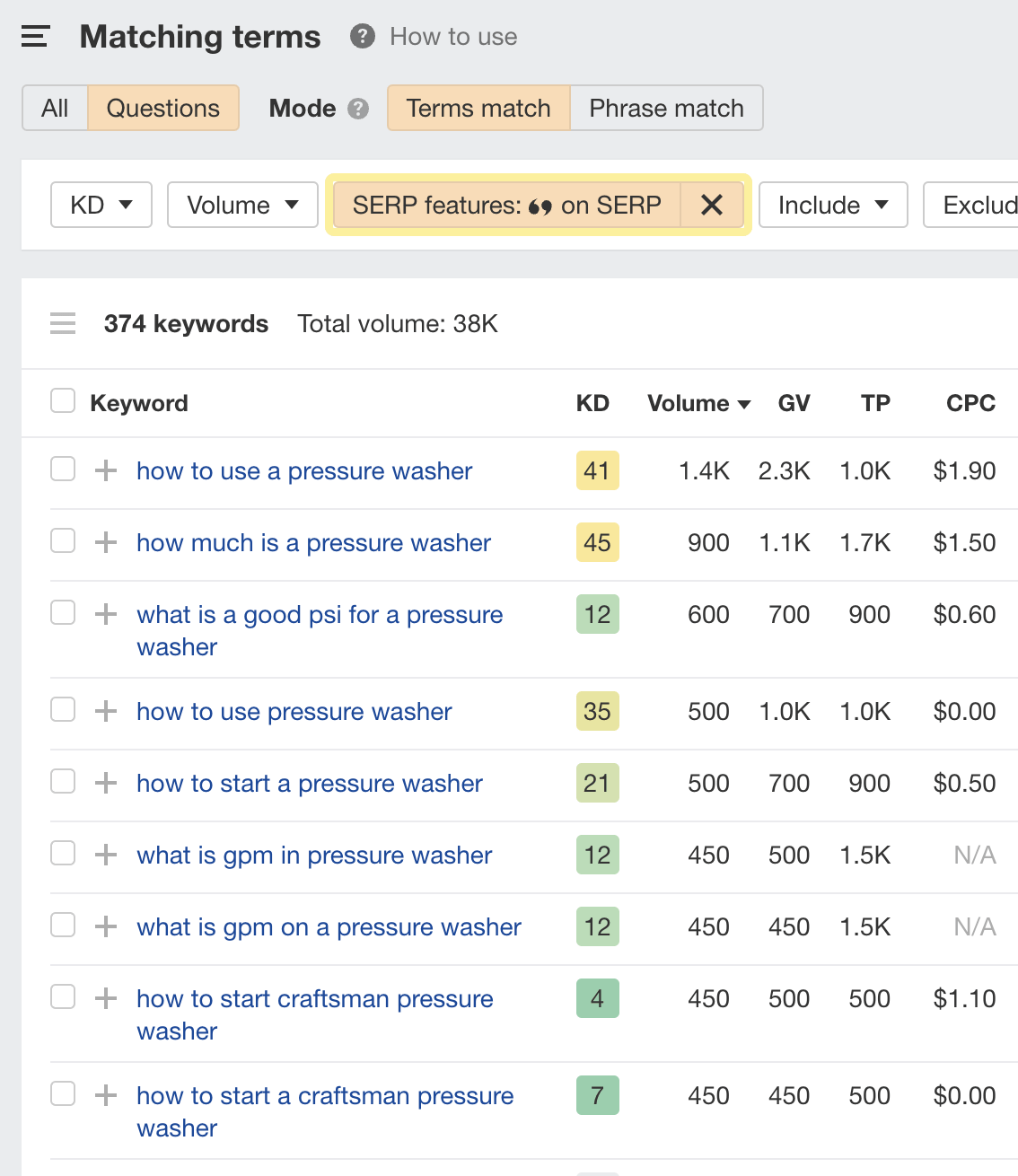Toggle Volume column sort order
The image size is (1018, 1176).
click(698, 403)
